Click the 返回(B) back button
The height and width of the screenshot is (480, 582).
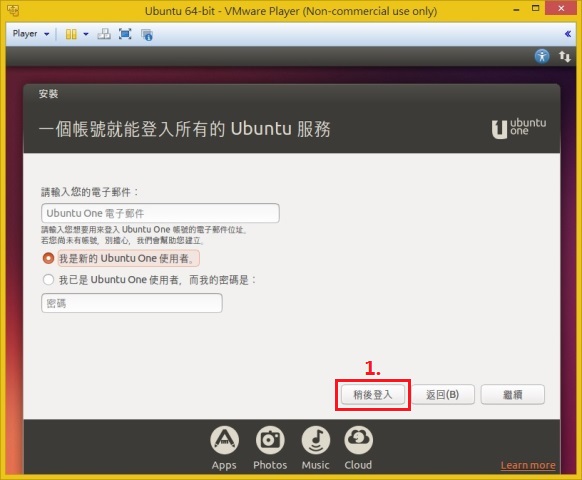coord(442,394)
